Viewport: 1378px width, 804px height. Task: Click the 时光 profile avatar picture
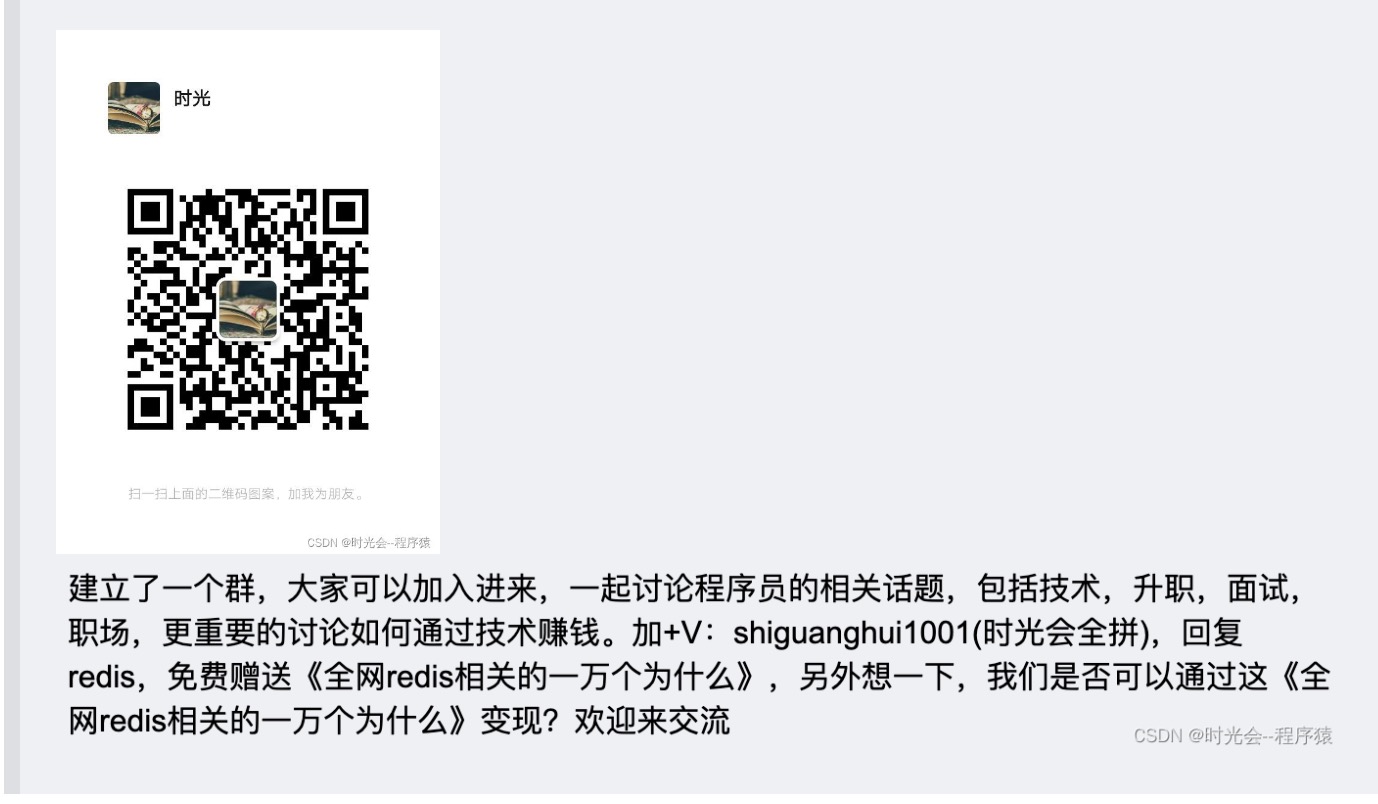[x=134, y=108]
